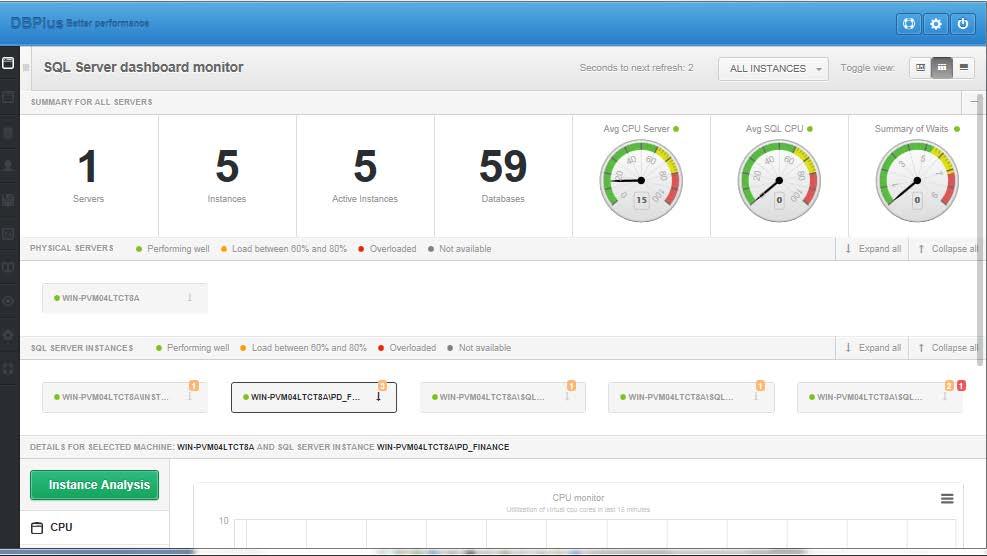This screenshot has height=556, width=987.
Task: Click the SQL Server dashboard monitor heading
Action: pyautogui.click(x=144, y=67)
